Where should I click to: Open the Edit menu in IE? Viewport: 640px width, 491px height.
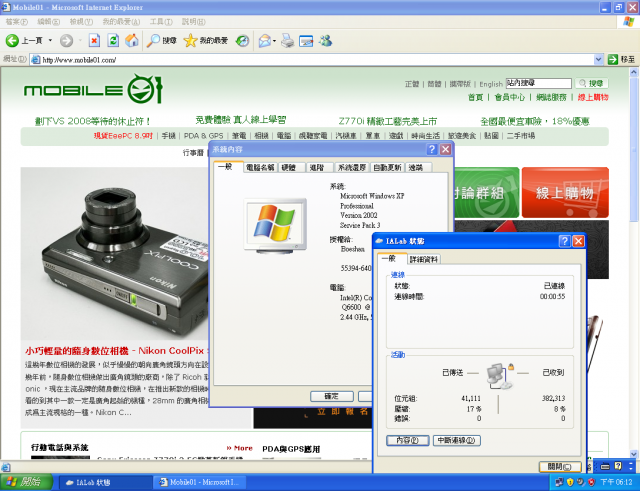coord(48,22)
